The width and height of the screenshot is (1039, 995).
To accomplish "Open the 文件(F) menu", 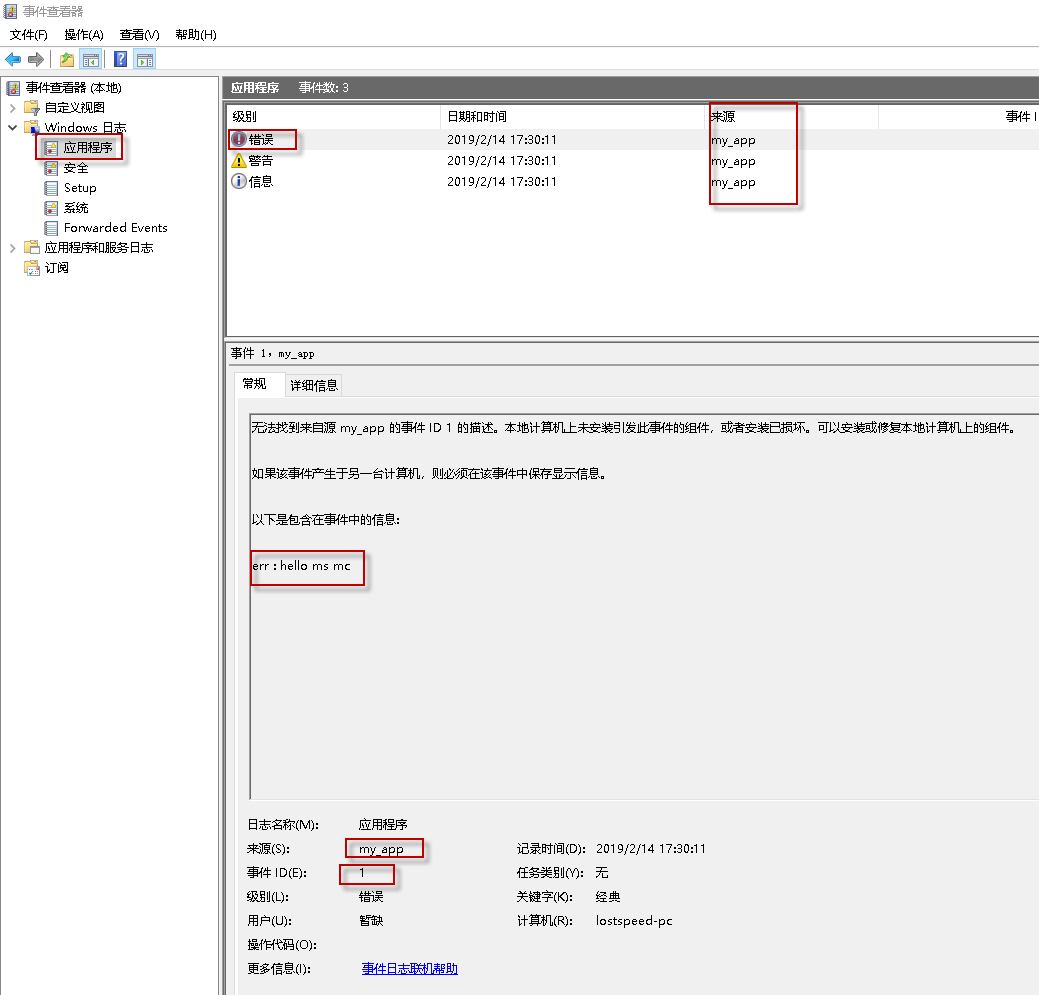I will coord(28,34).
